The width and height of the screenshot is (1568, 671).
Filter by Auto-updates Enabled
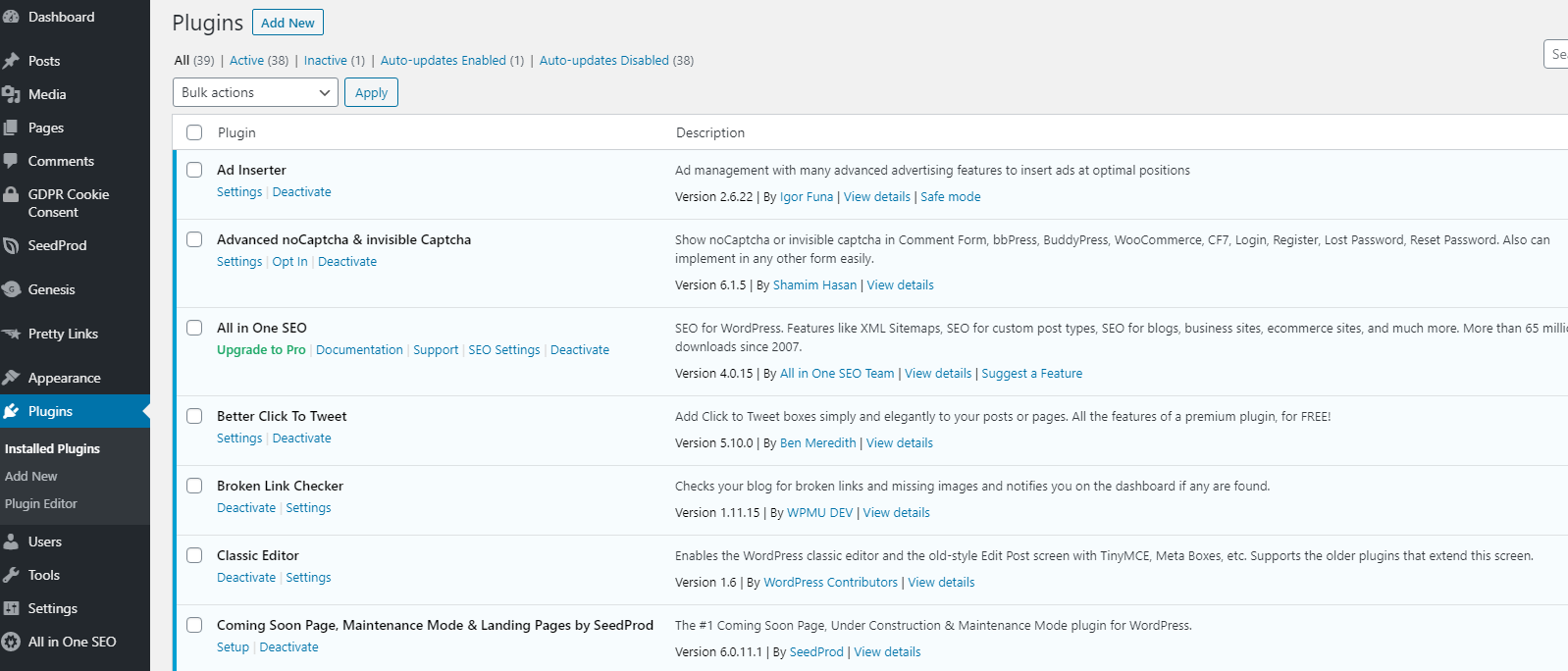[452, 60]
